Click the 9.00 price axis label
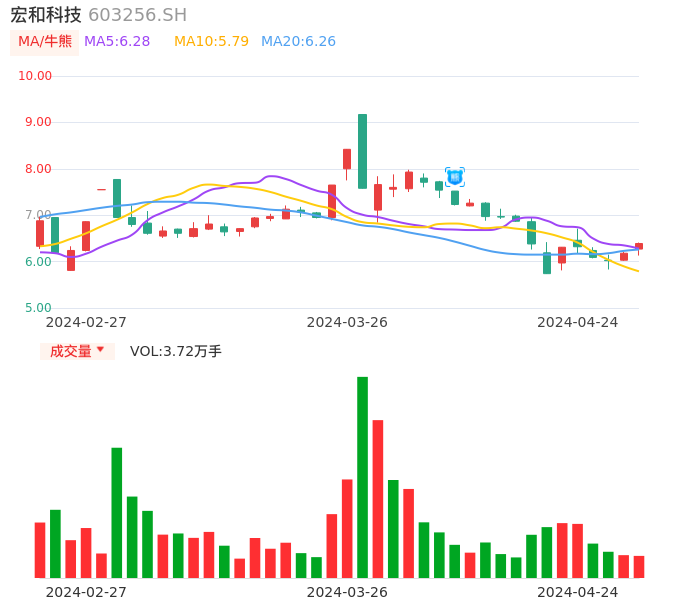This screenshot has width=686, height=606. pos(38,122)
